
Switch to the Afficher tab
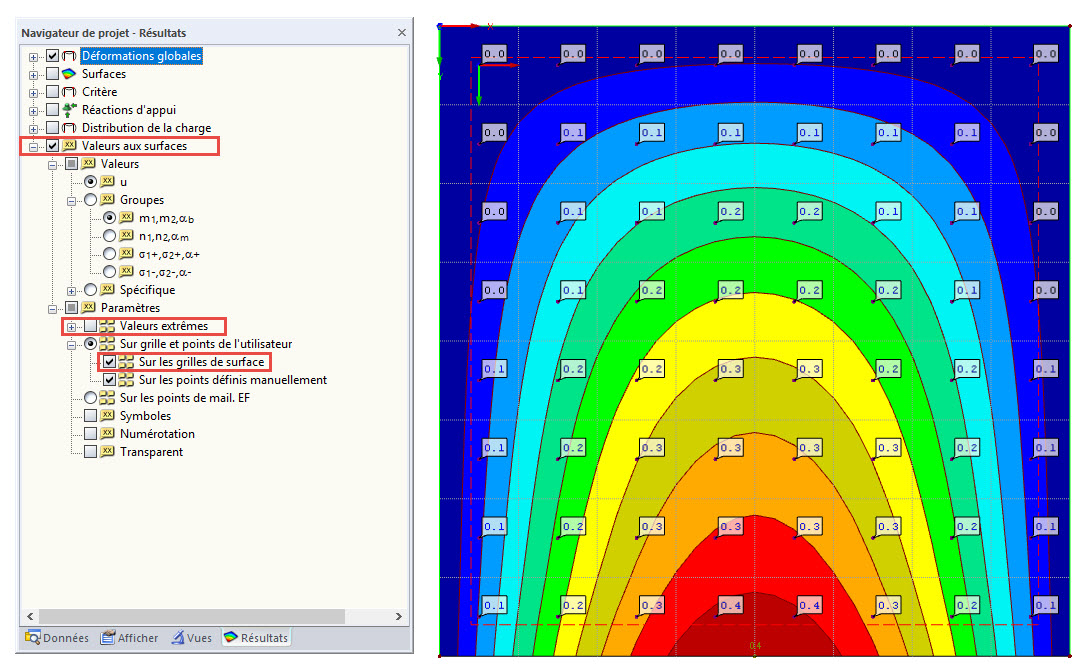tap(129, 637)
